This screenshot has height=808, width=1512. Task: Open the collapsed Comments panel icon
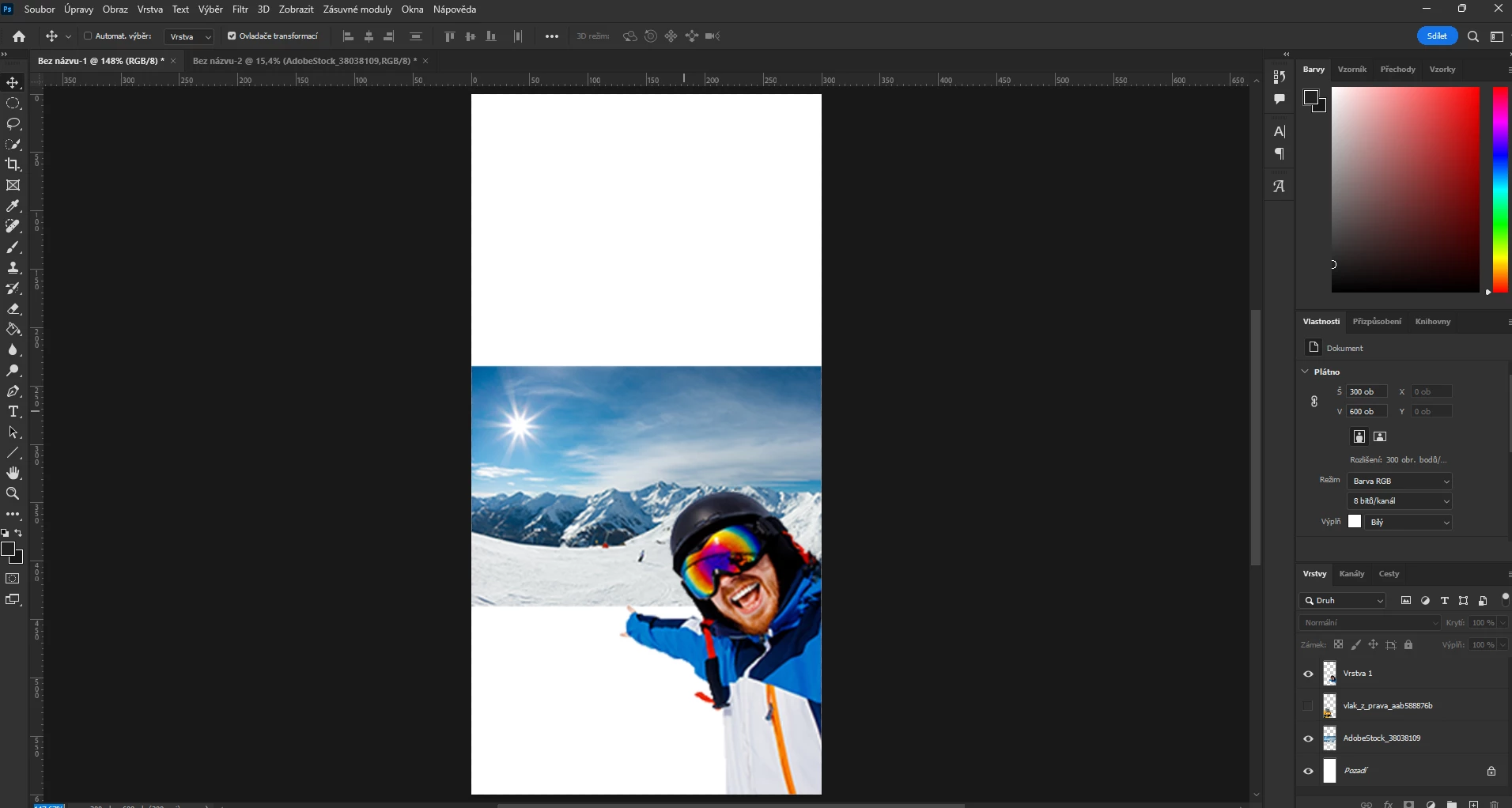pyautogui.click(x=1280, y=99)
